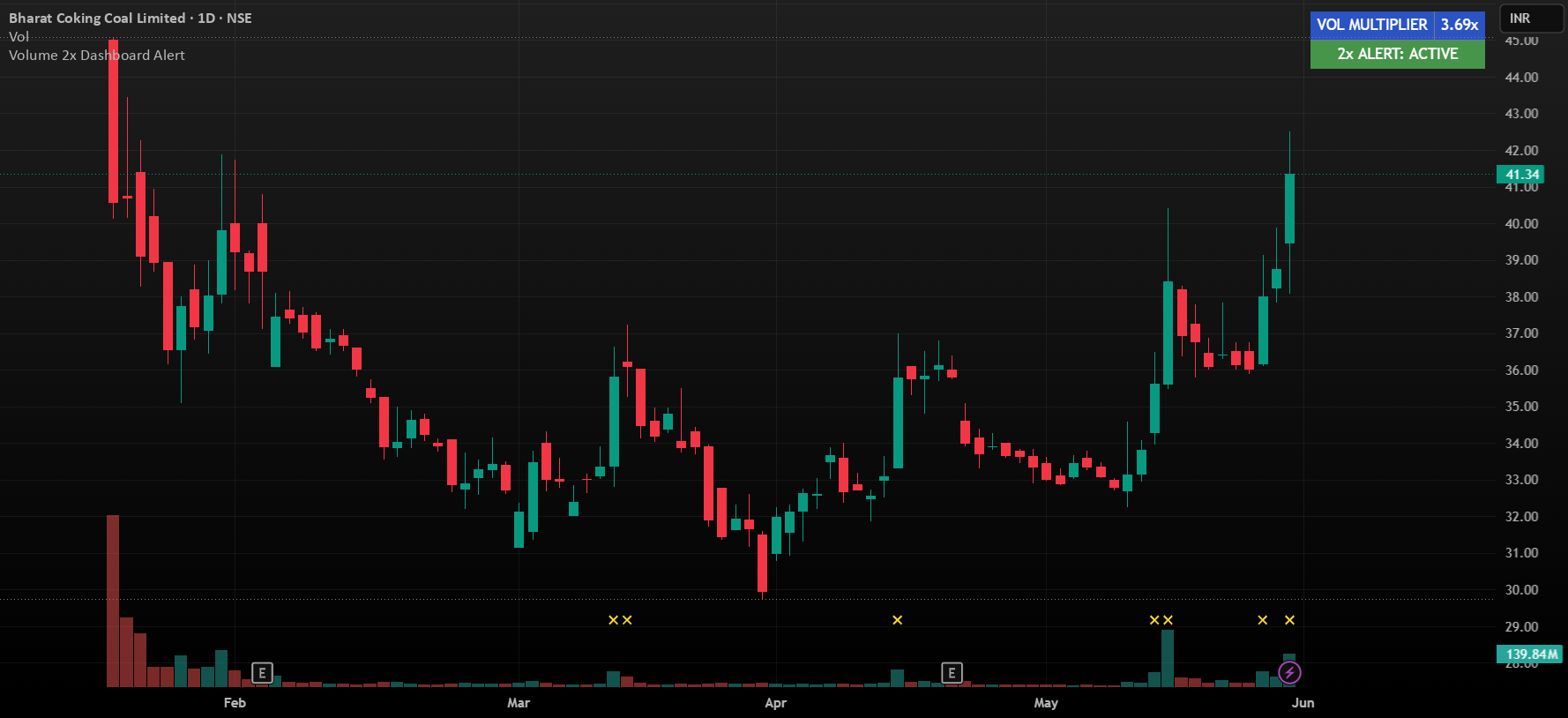Viewport: 1568px width, 718px height.
Task: Click the 29.00 price axis label
Action: tap(1521, 627)
